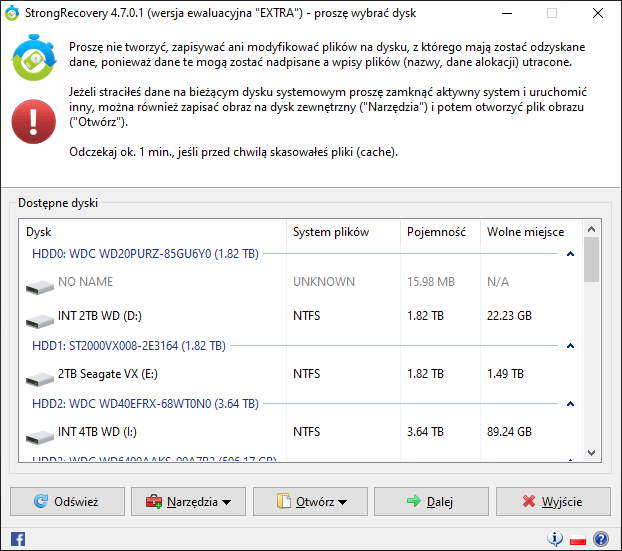This screenshot has width=622, height=551.
Task: Click the 1.49 TB free space cell
Action: tap(505, 374)
